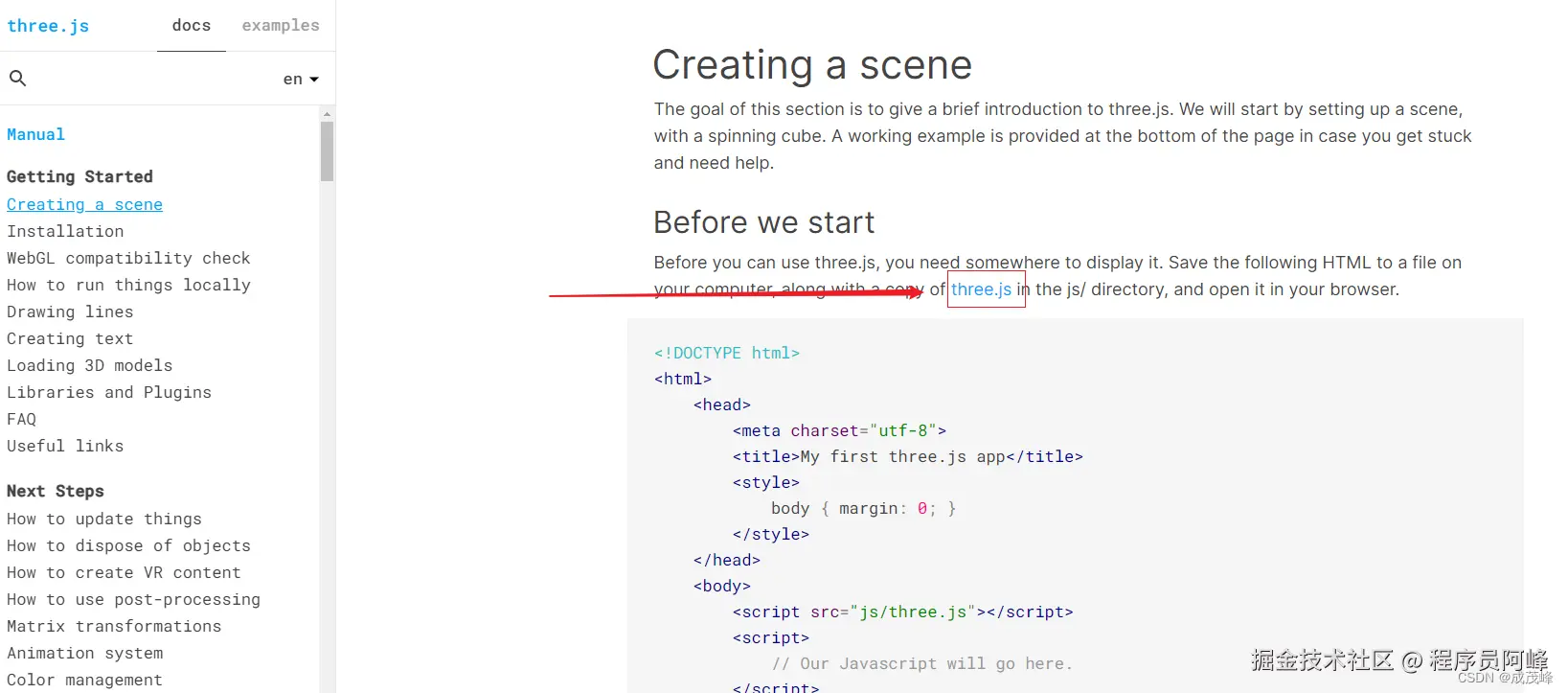Click the sidebar scrollbar thumb
This screenshot has width=1568, height=693.
click(x=328, y=150)
